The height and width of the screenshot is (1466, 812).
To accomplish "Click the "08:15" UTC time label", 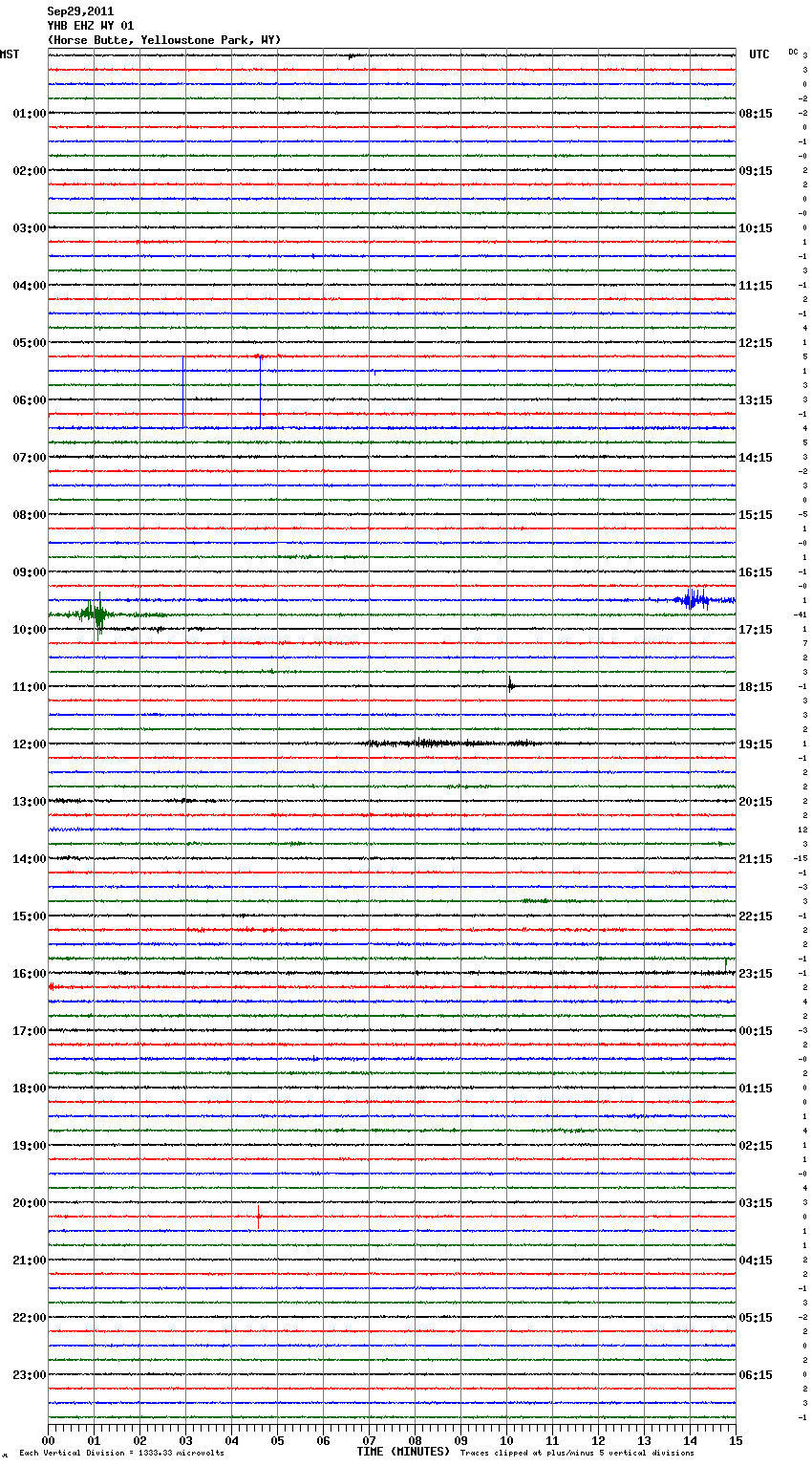I will point(756,114).
